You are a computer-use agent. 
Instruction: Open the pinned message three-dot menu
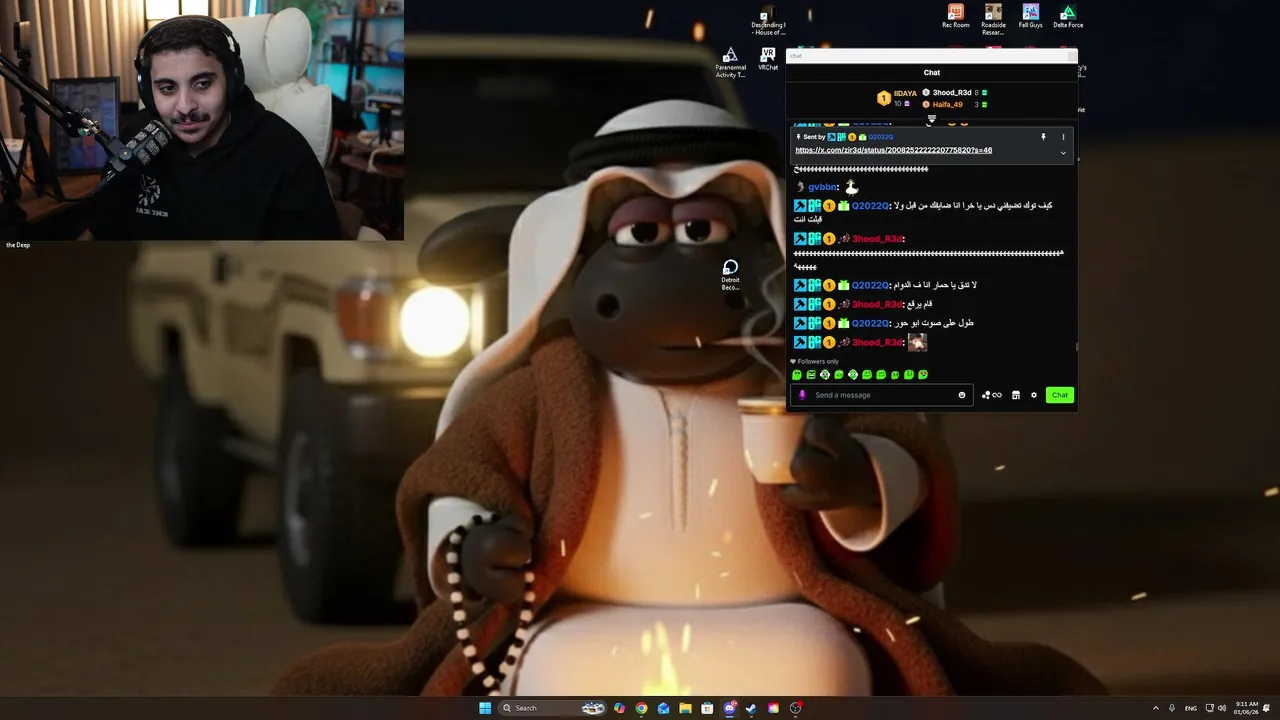click(1063, 137)
